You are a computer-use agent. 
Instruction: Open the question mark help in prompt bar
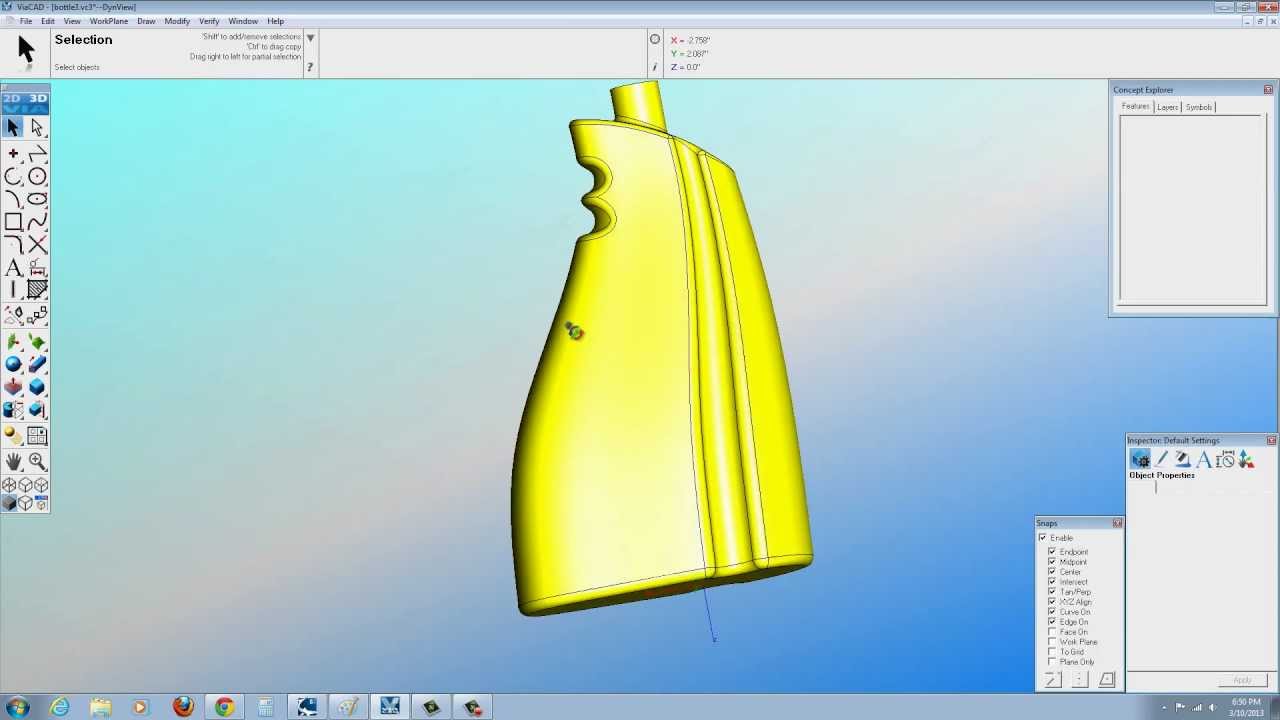click(310, 67)
